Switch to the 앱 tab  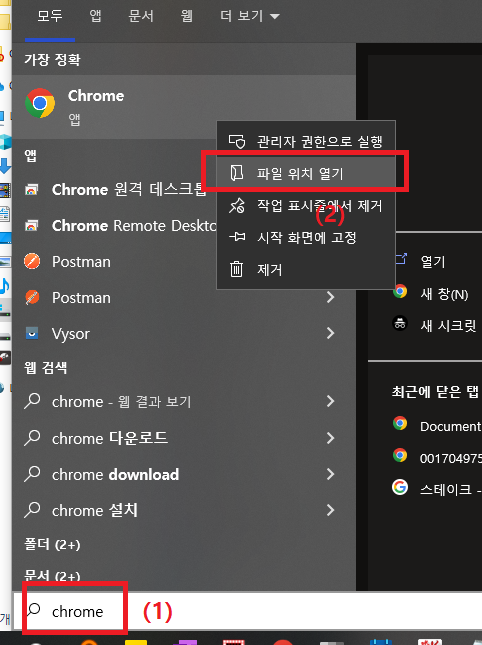click(x=95, y=16)
